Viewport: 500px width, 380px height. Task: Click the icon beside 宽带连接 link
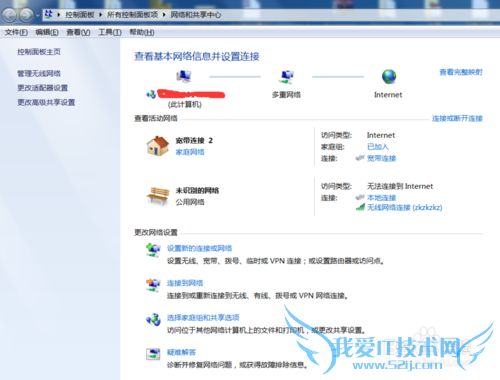point(360,158)
